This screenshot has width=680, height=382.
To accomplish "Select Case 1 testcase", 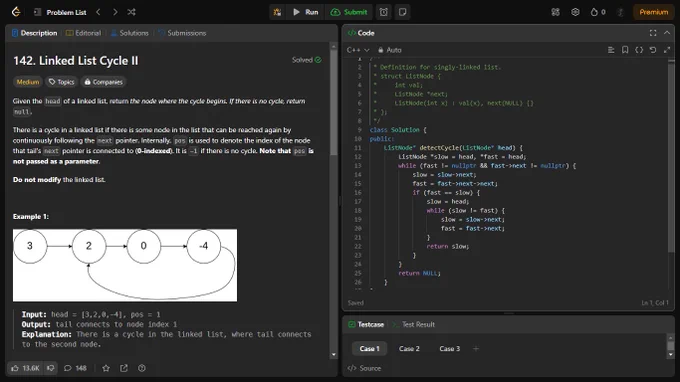I will (x=369, y=349).
